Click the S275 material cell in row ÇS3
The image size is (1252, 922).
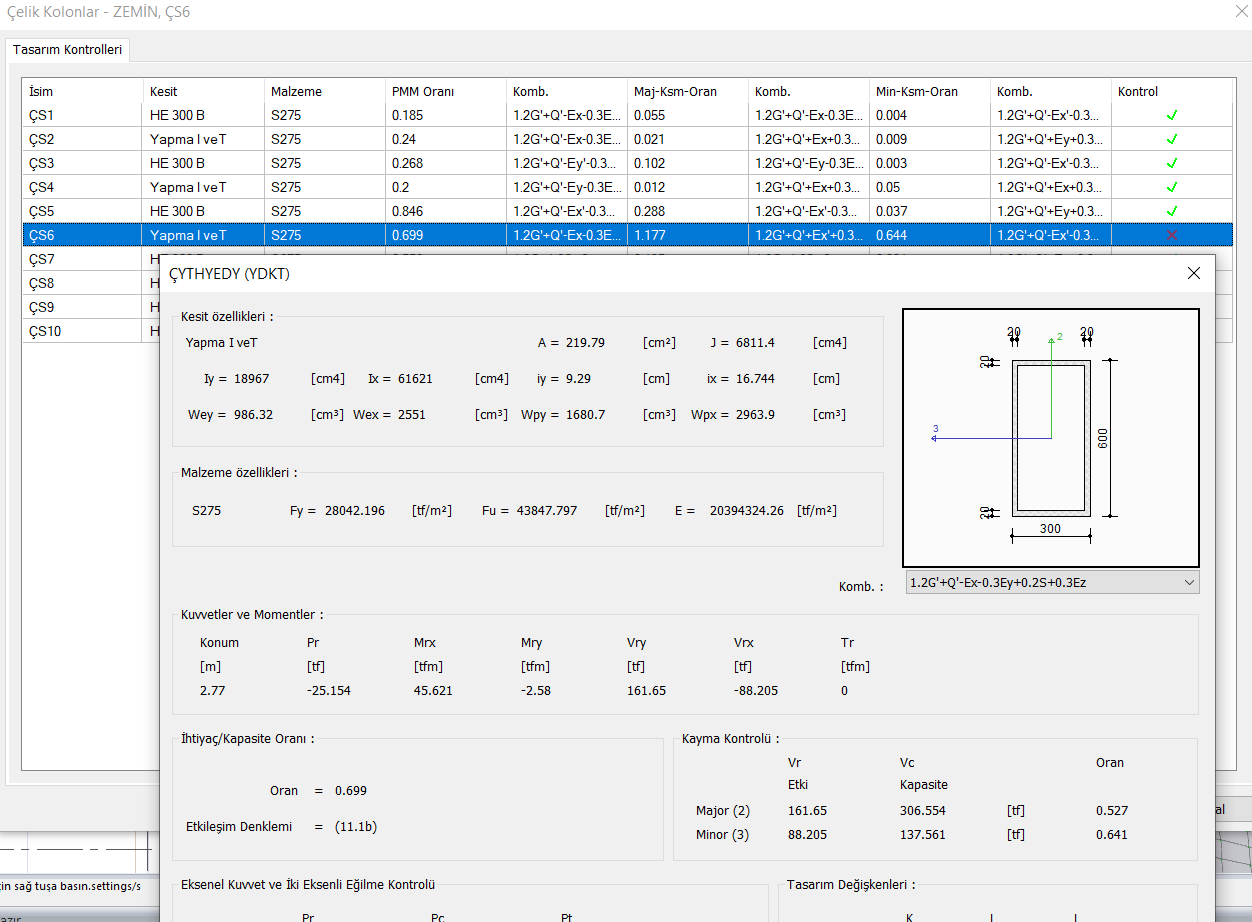[286, 163]
